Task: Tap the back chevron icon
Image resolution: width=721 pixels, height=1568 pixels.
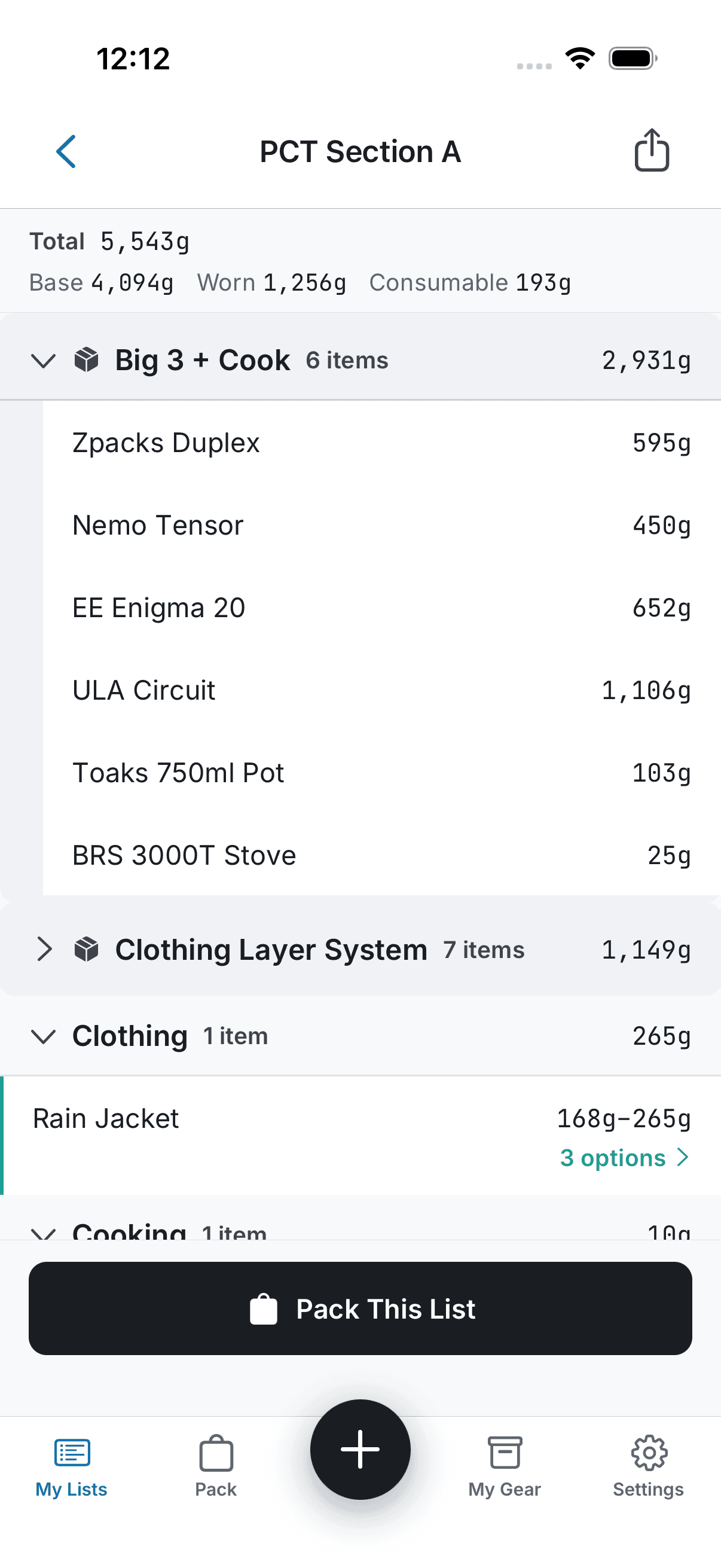Action: pyautogui.click(x=66, y=151)
